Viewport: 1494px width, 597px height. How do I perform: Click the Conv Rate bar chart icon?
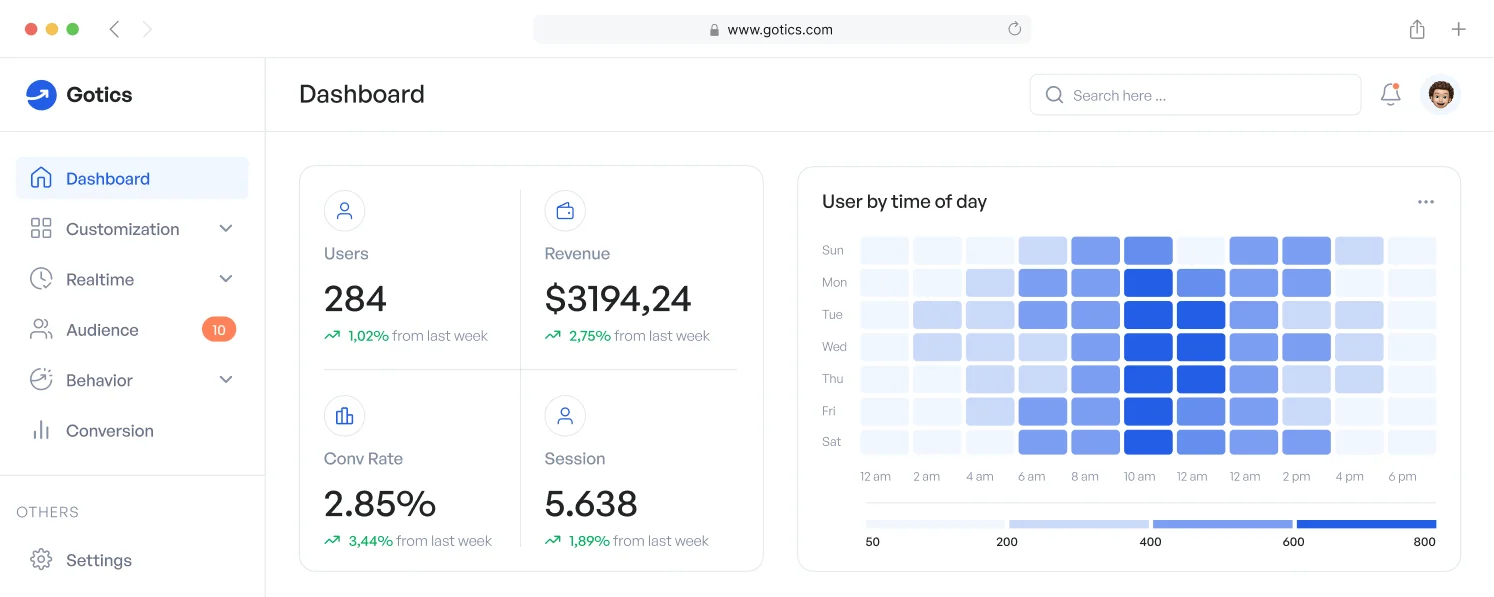pos(344,416)
